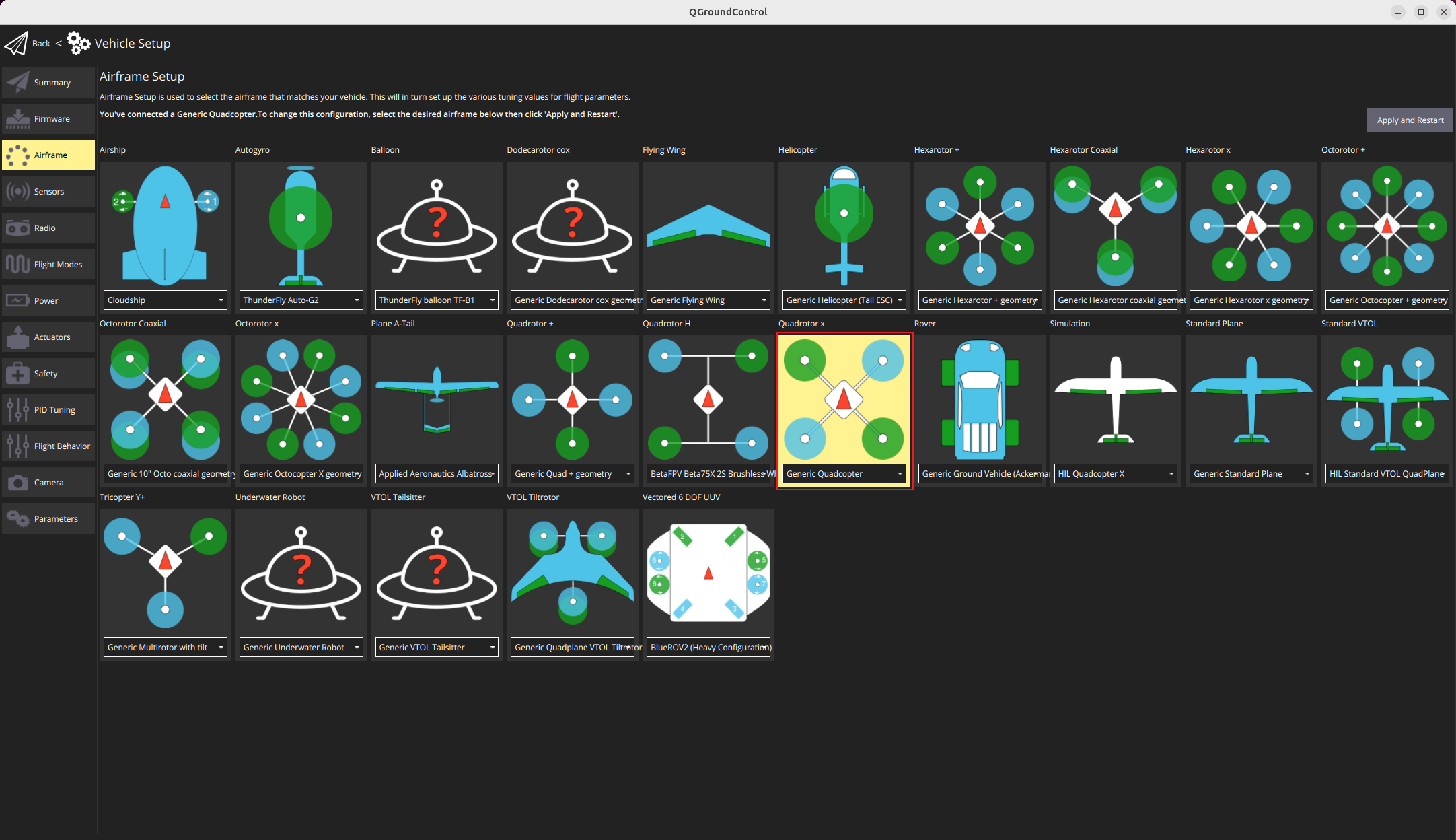Expand the Cloudship model dropdown

tap(166, 300)
